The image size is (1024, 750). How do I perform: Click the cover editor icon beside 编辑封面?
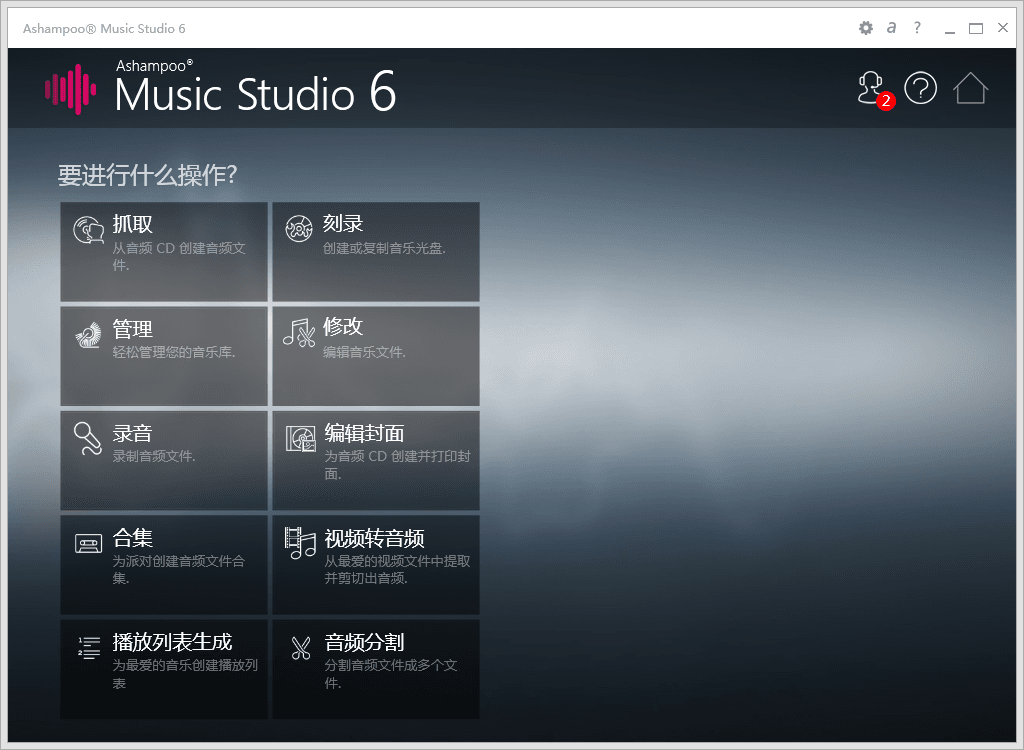point(300,438)
